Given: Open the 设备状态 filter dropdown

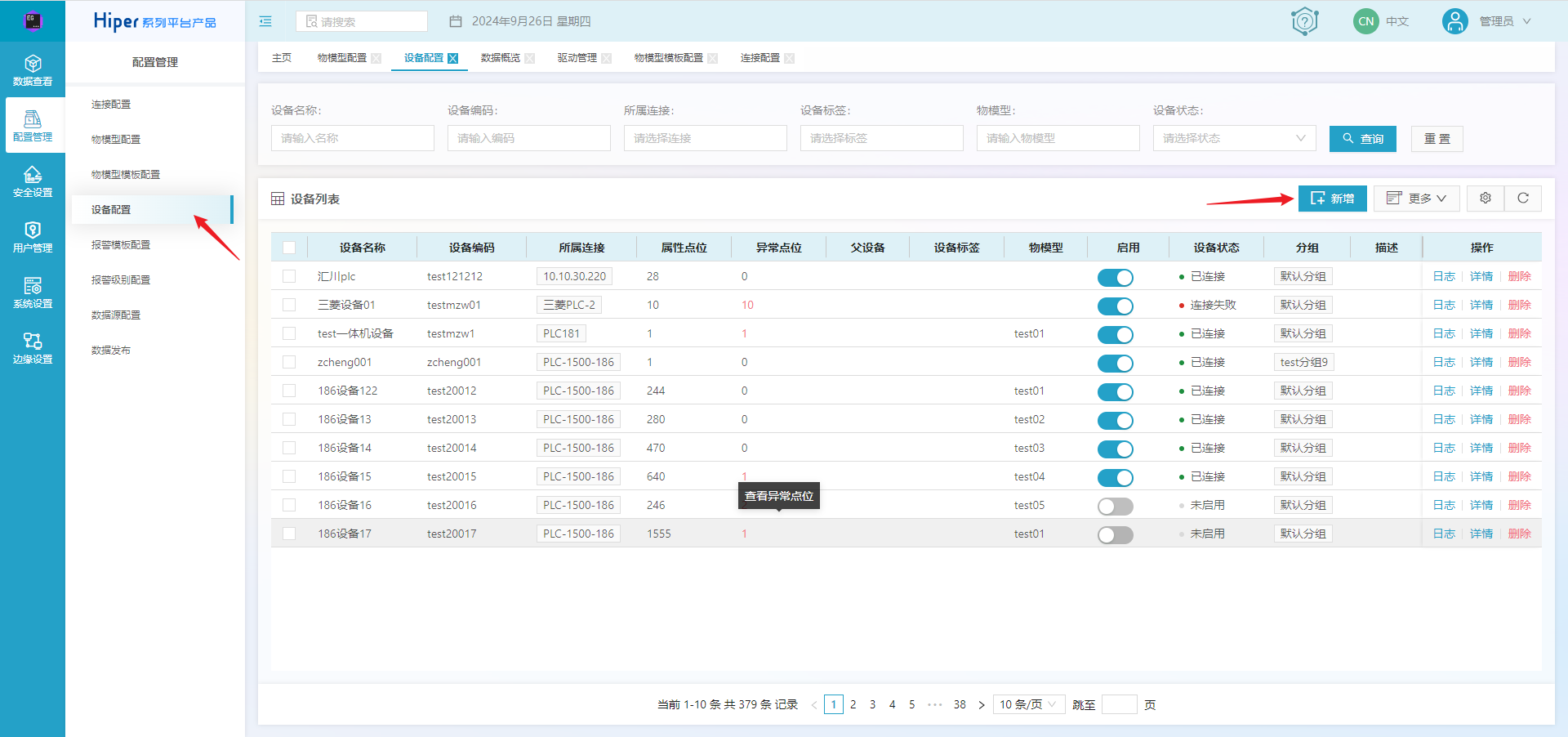Looking at the screenshot, I should (1235, 138).
